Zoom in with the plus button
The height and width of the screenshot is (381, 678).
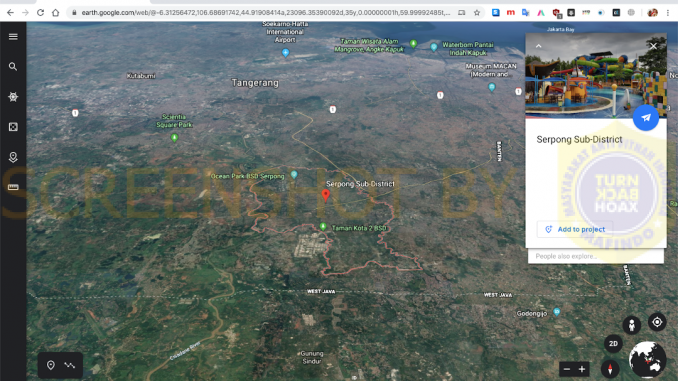click(x=582, y=369)
